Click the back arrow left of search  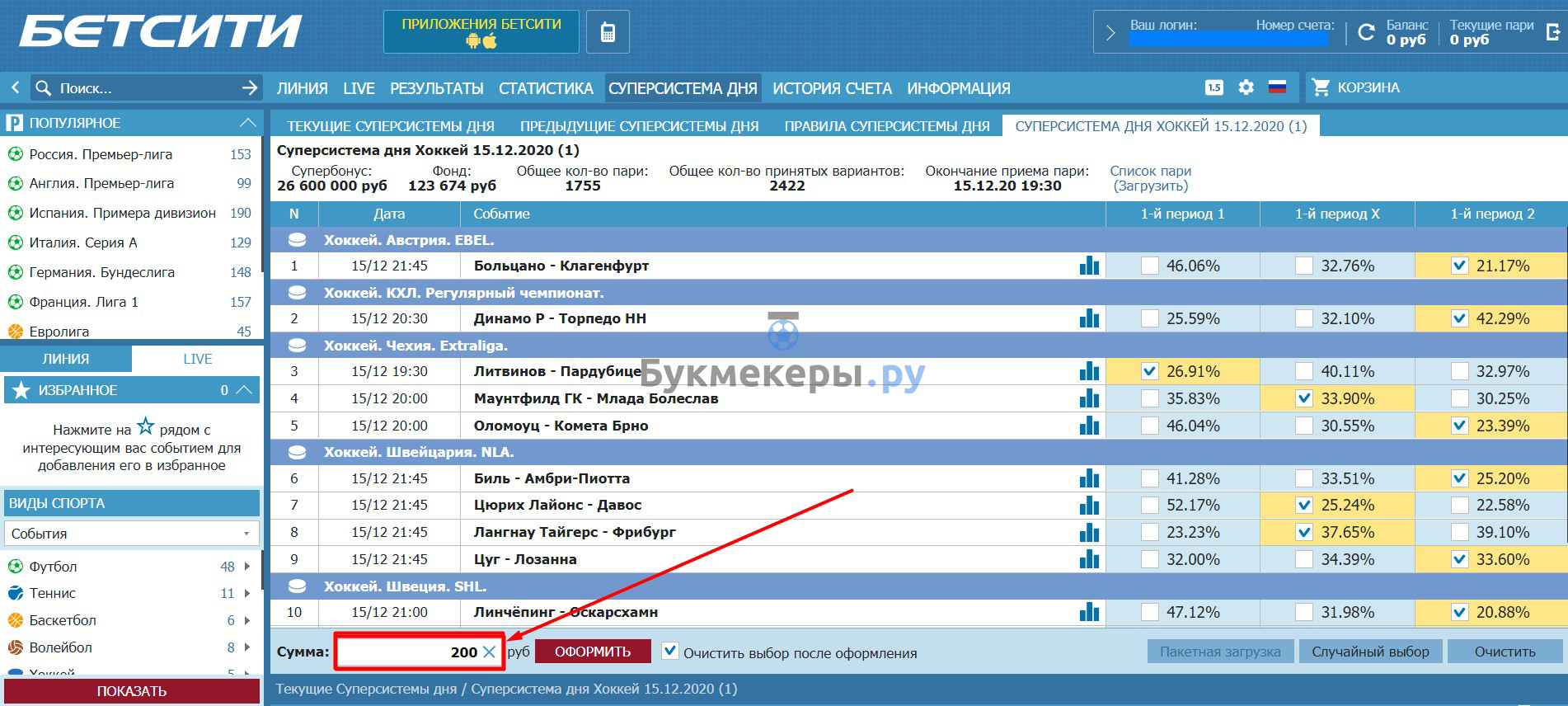click(x=15, y=87)
